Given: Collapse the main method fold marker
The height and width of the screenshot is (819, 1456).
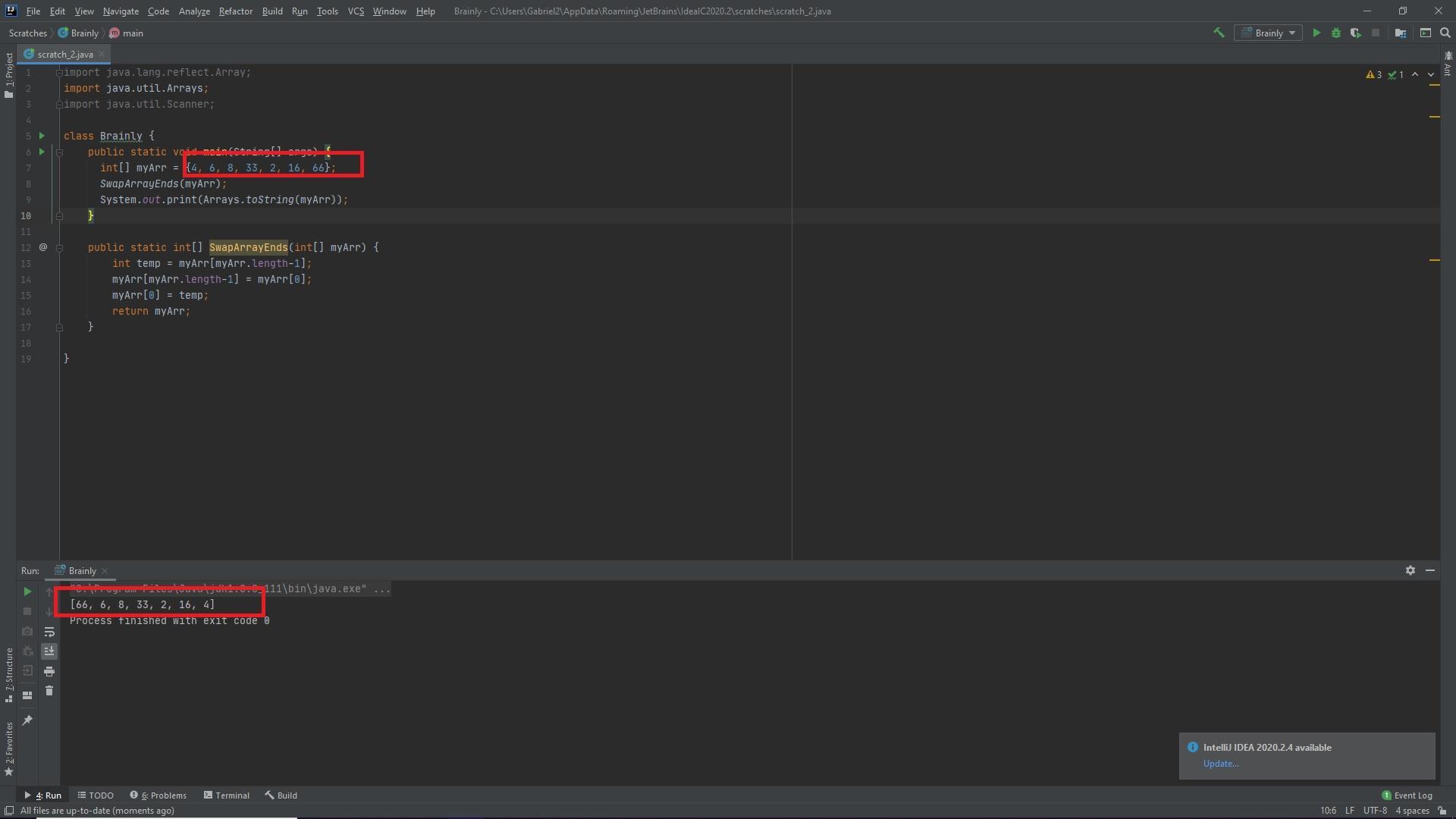Looking at the screenshot, I should (59, 152).
